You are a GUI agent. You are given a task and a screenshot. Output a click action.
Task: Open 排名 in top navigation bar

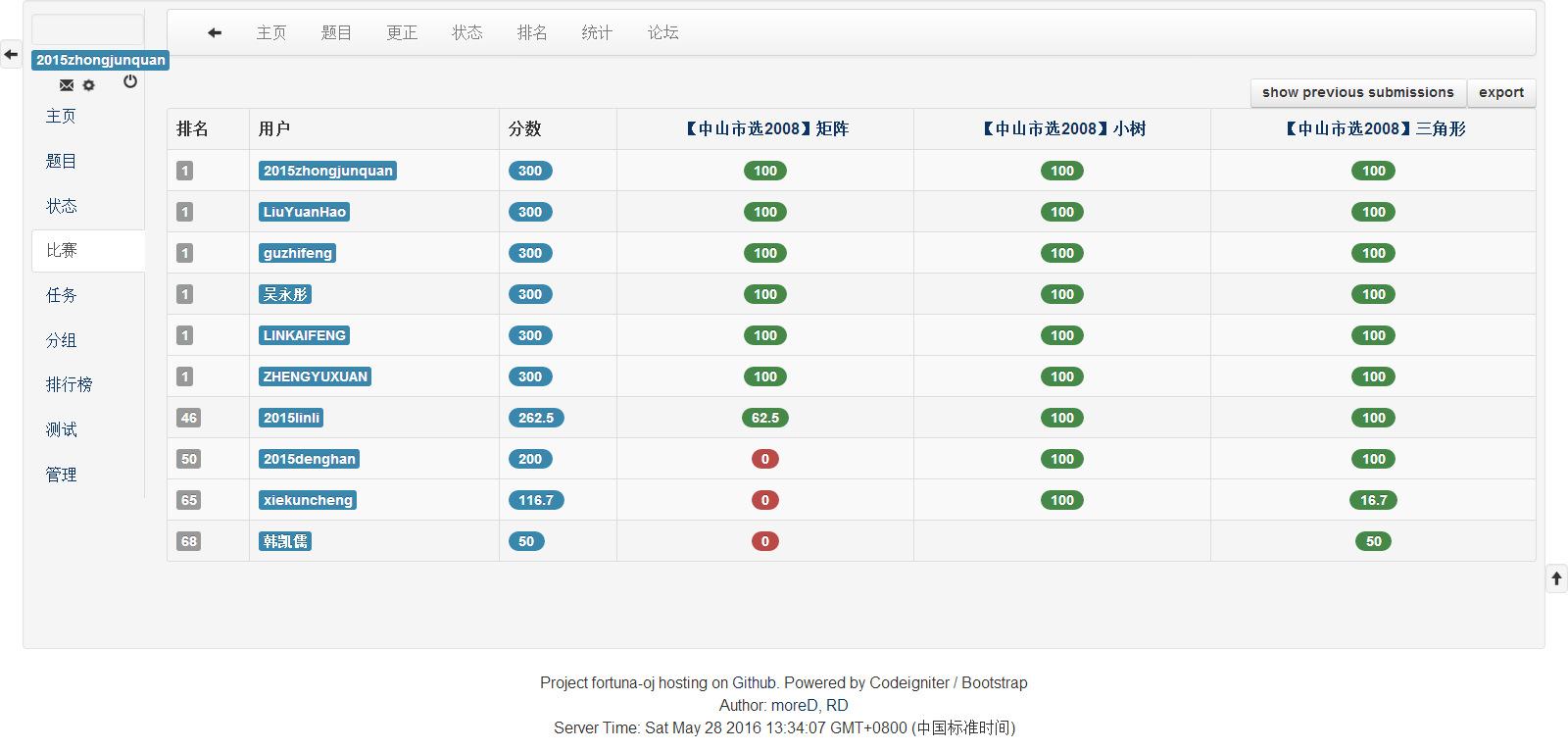pyautogui.click(x=532, y=32)
